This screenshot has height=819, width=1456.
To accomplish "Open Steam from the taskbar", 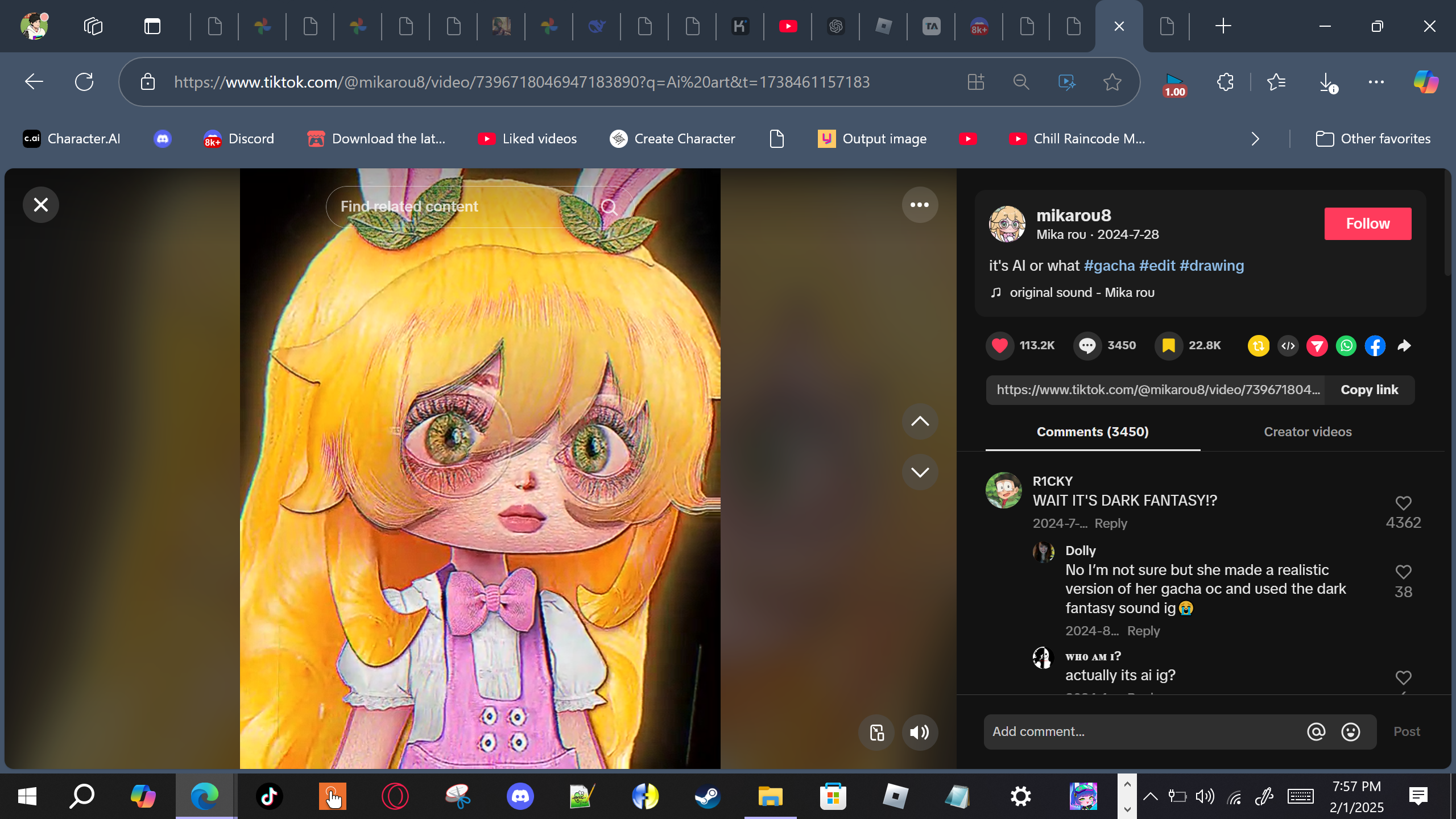I will 708,796.
